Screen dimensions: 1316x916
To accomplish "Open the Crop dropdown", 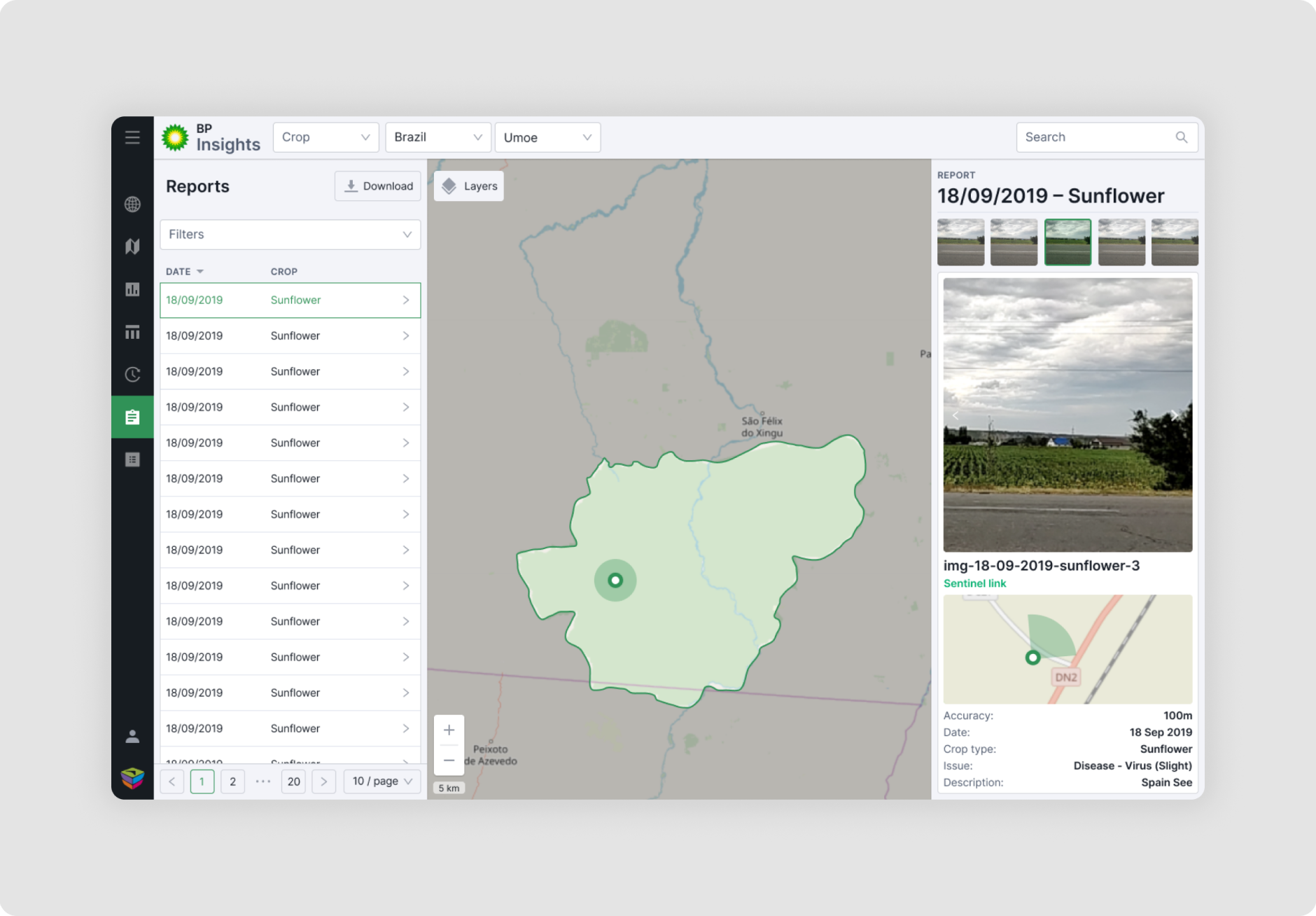I will point(325,137).
